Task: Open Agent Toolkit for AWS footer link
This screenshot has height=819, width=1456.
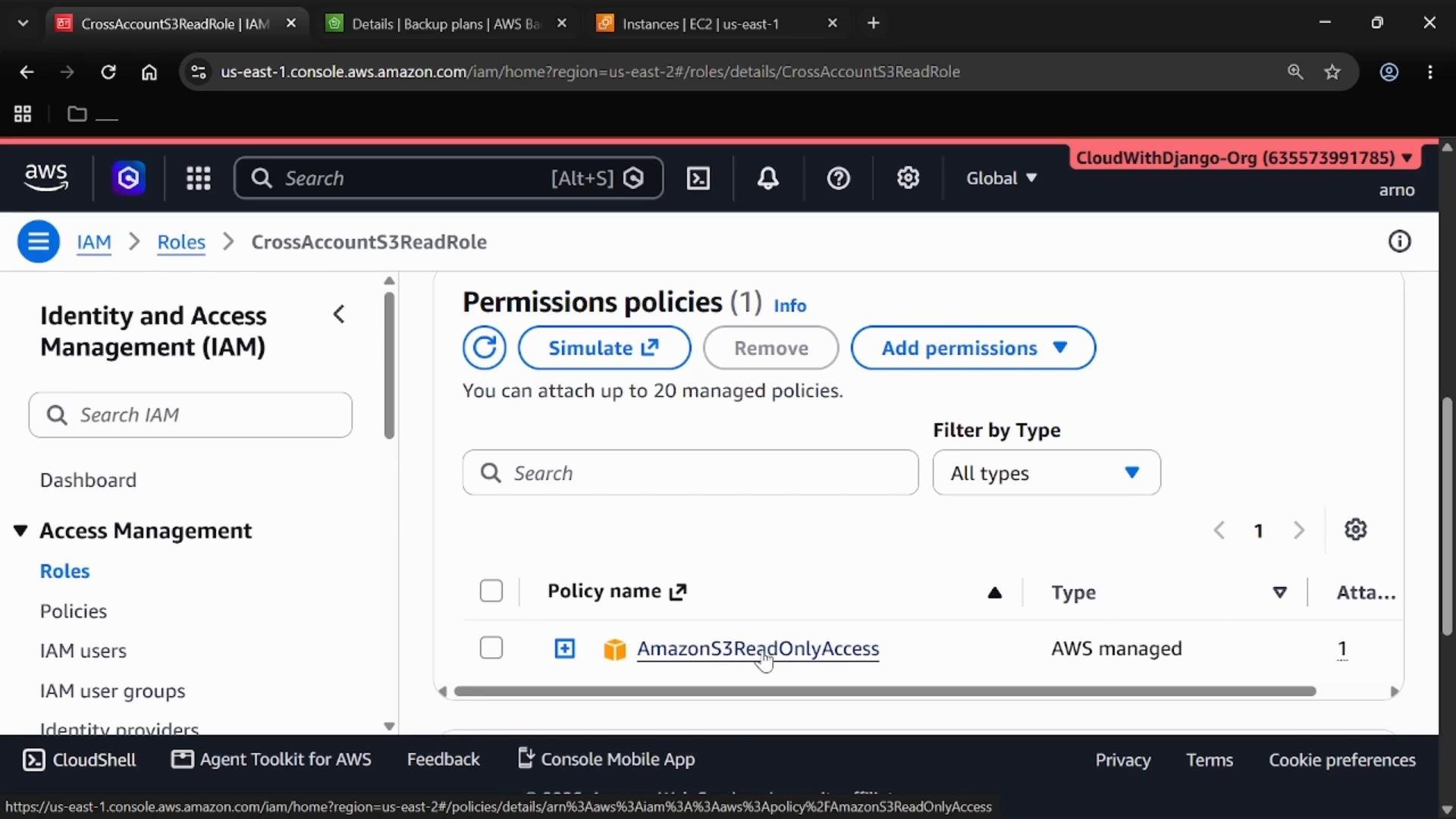Action: [271, 759]
